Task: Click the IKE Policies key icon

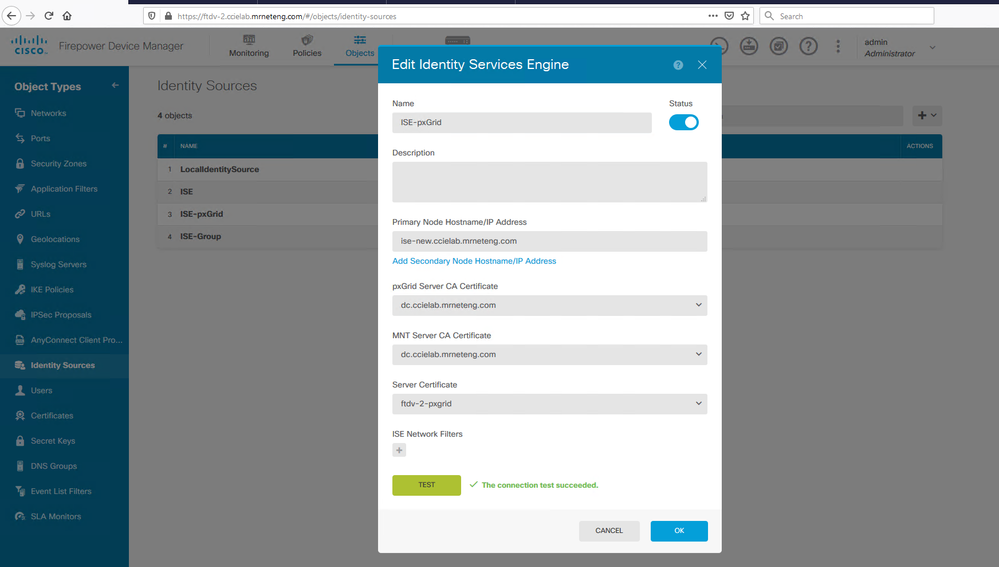Action: click(x=20, y=290)
